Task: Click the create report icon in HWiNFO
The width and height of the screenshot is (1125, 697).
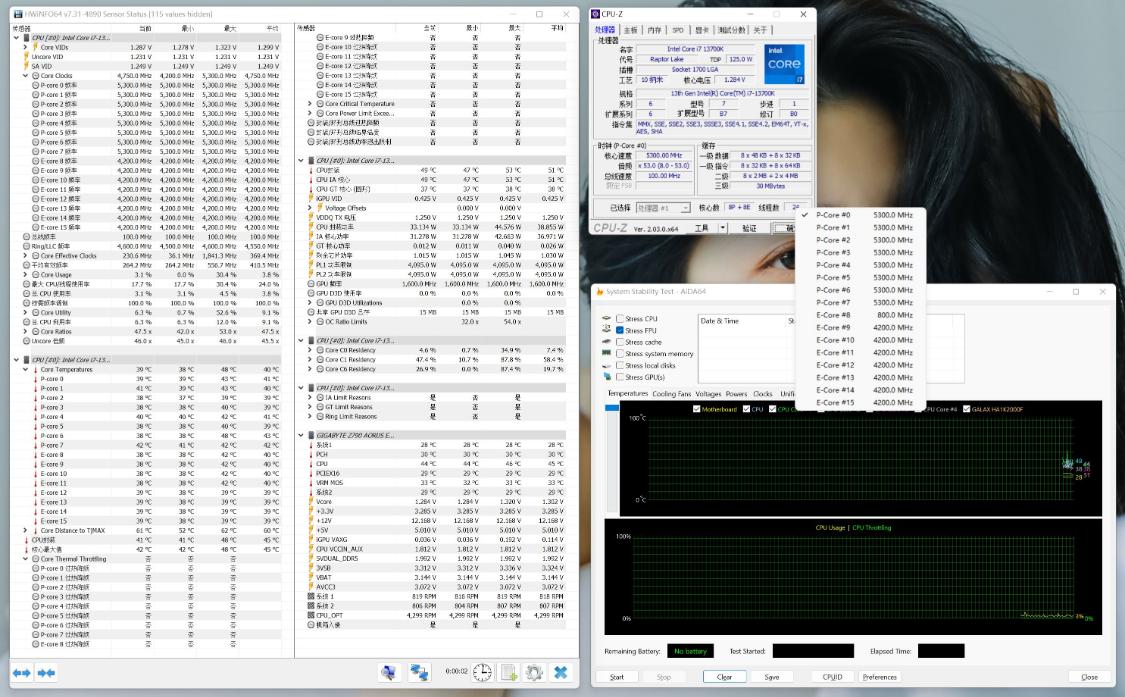Action: click(x=507, y=672)
